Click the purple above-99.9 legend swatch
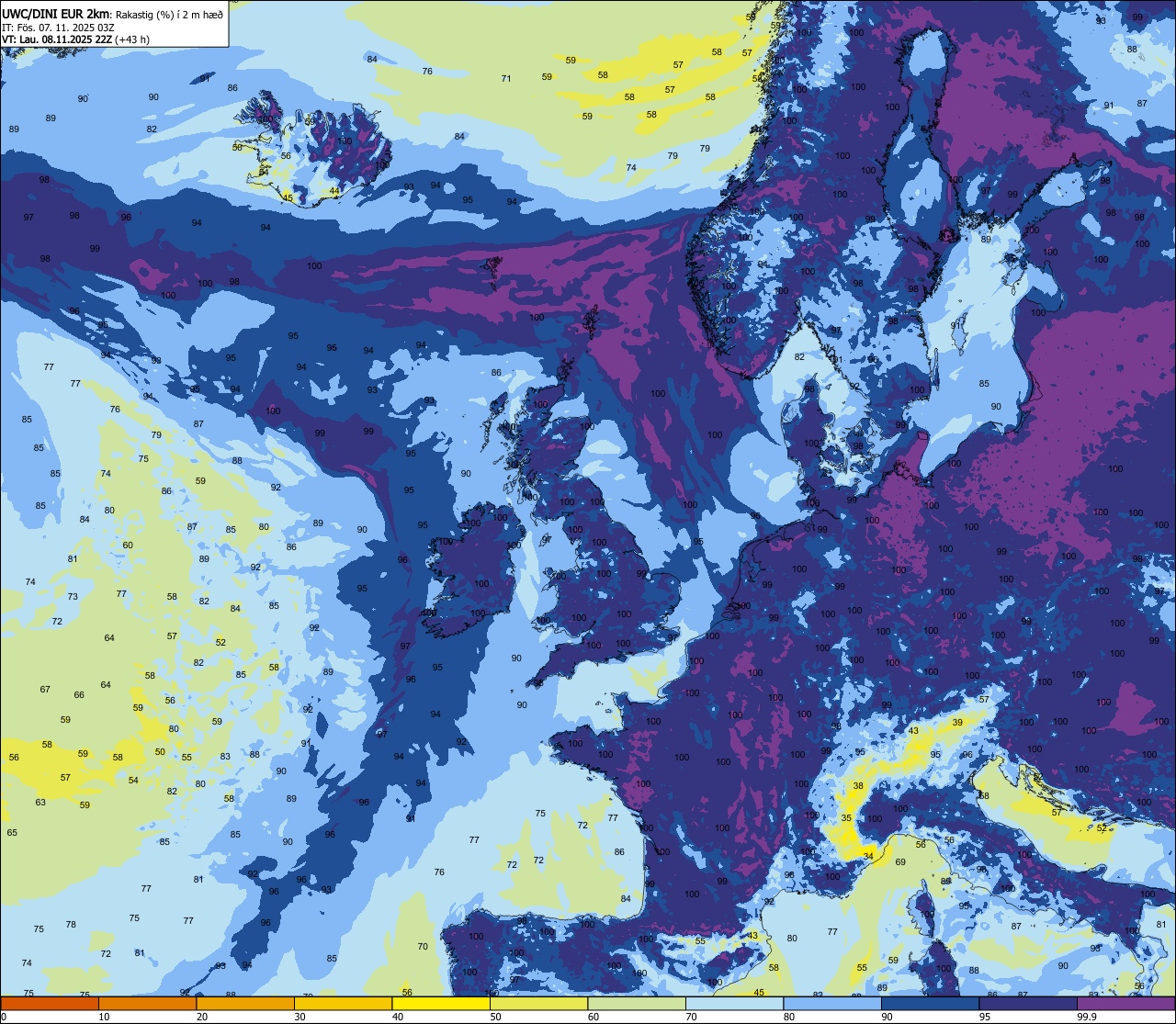 [1125, 1003]
